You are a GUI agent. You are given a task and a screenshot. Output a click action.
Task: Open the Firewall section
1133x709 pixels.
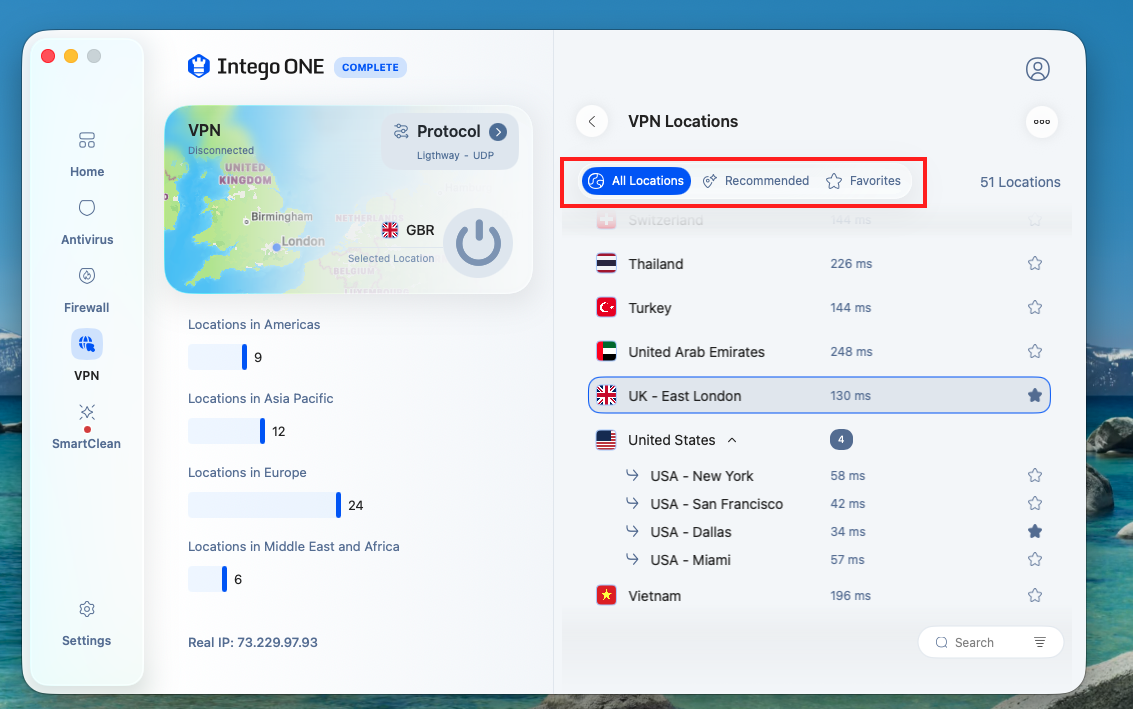coord(87,290)
